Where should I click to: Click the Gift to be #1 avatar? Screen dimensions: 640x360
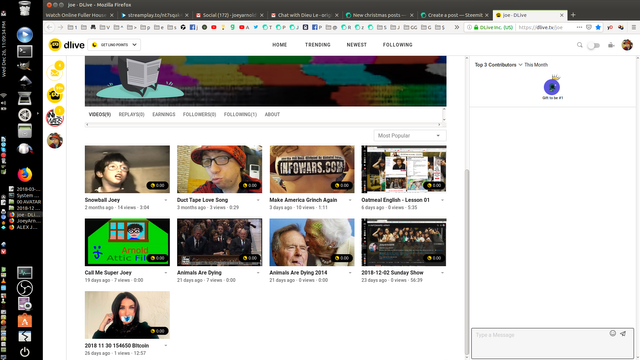(x=552, y=87)
